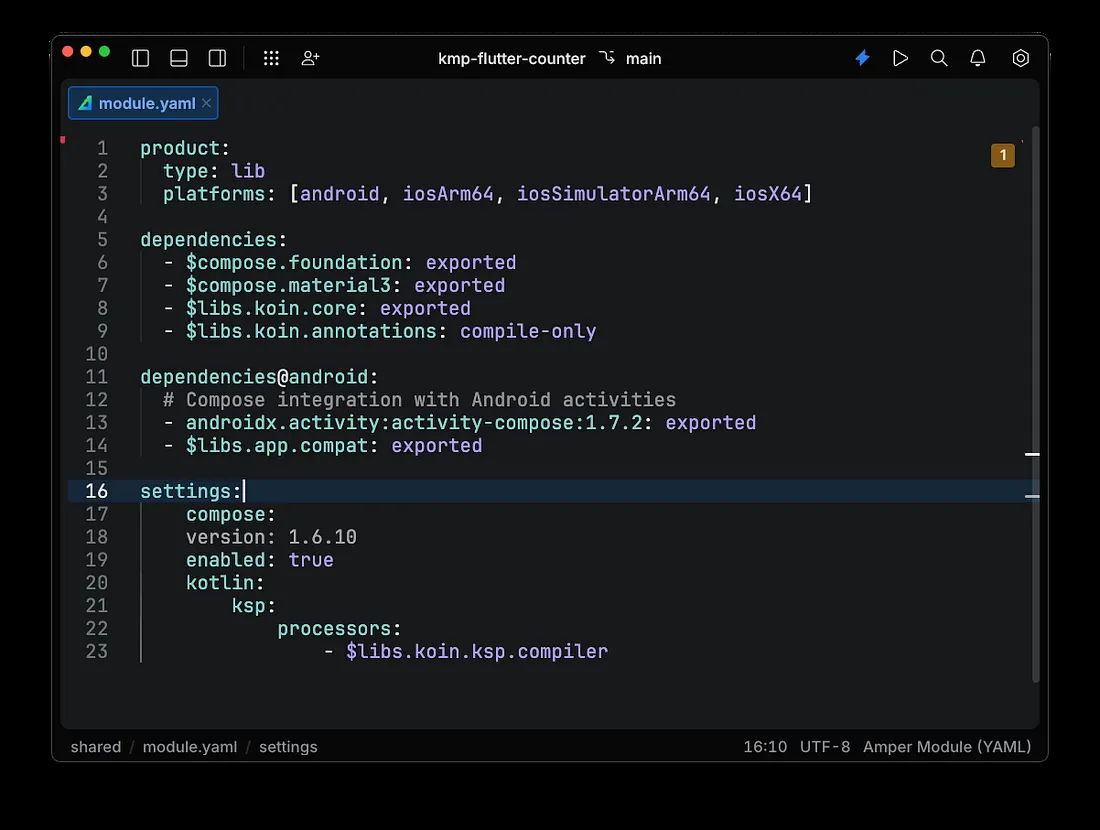The height and width of the screenshot is (830, 1100).
Task: Click the vertical editor scrollbar
Action: 1035,403
